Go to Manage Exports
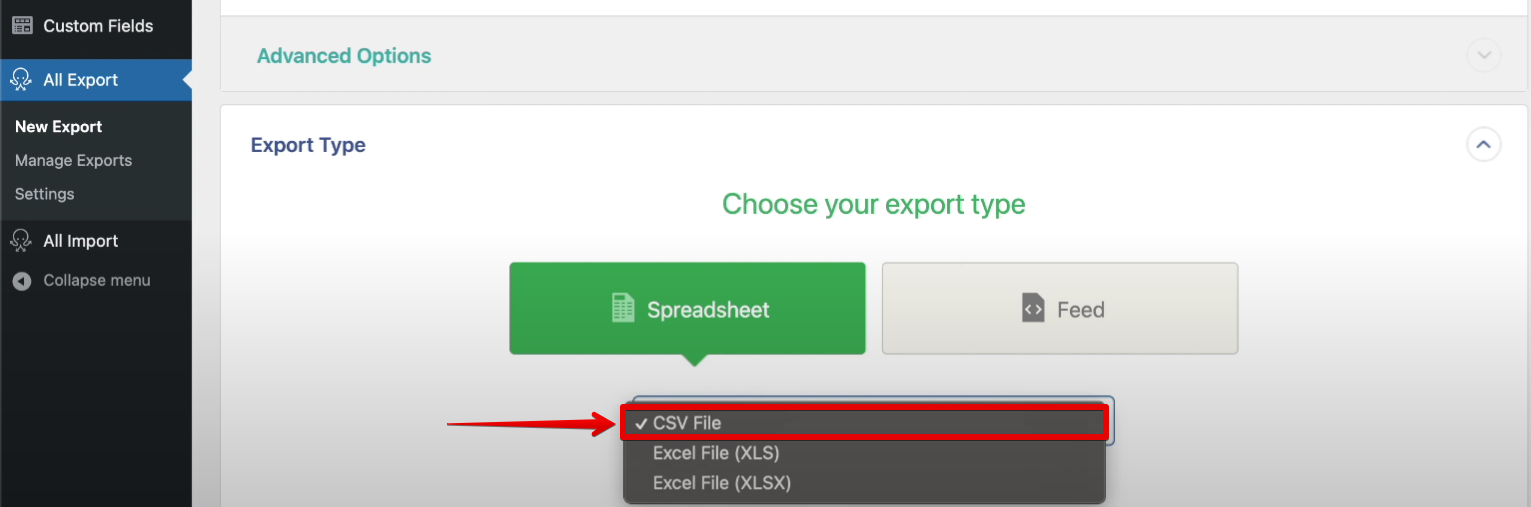The width and height of the screenshot is (1531, 507). point(73,160)
